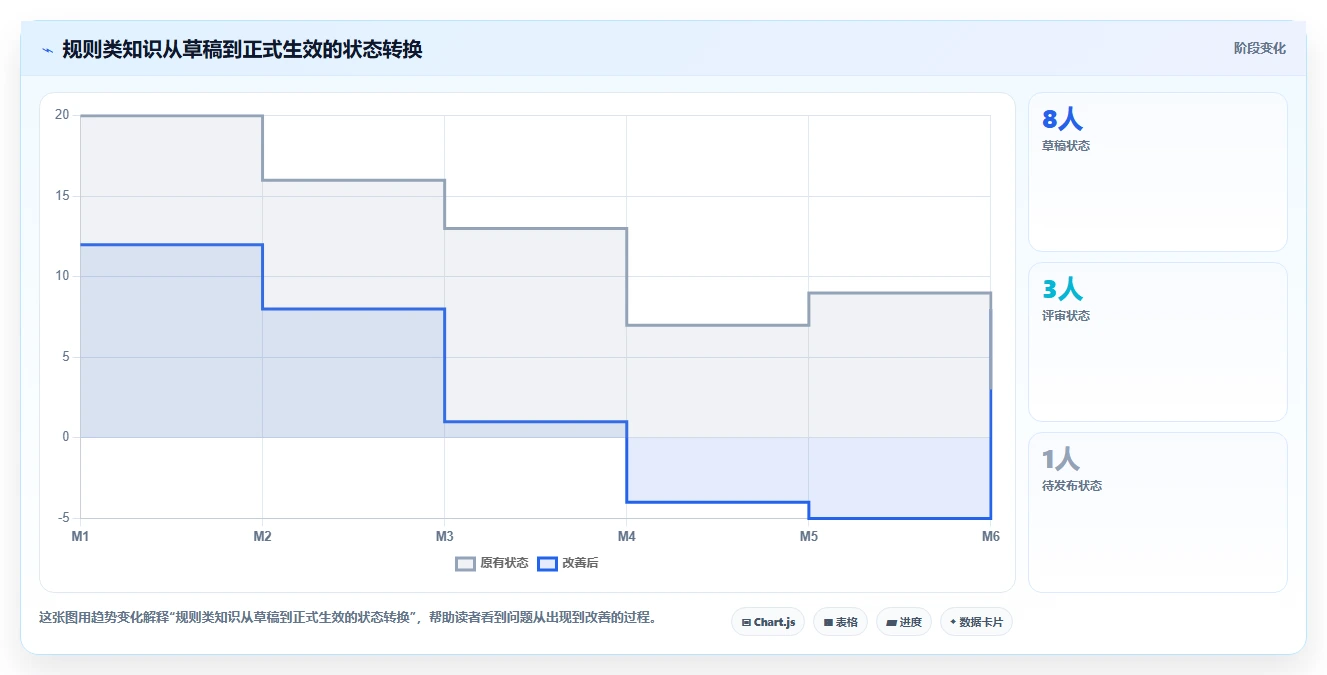
Task: Click the 数据卡片 tag
Action: pyautogui.click(x=976, y=622)
